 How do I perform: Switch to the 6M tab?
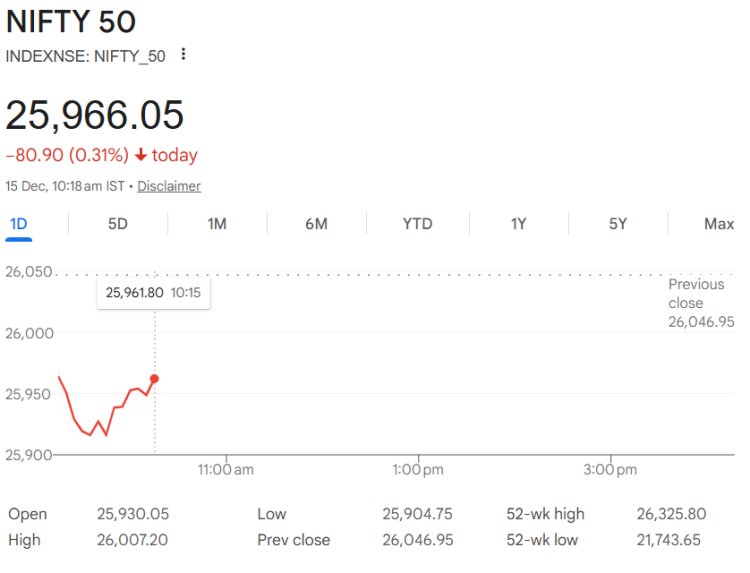[316, 224]
